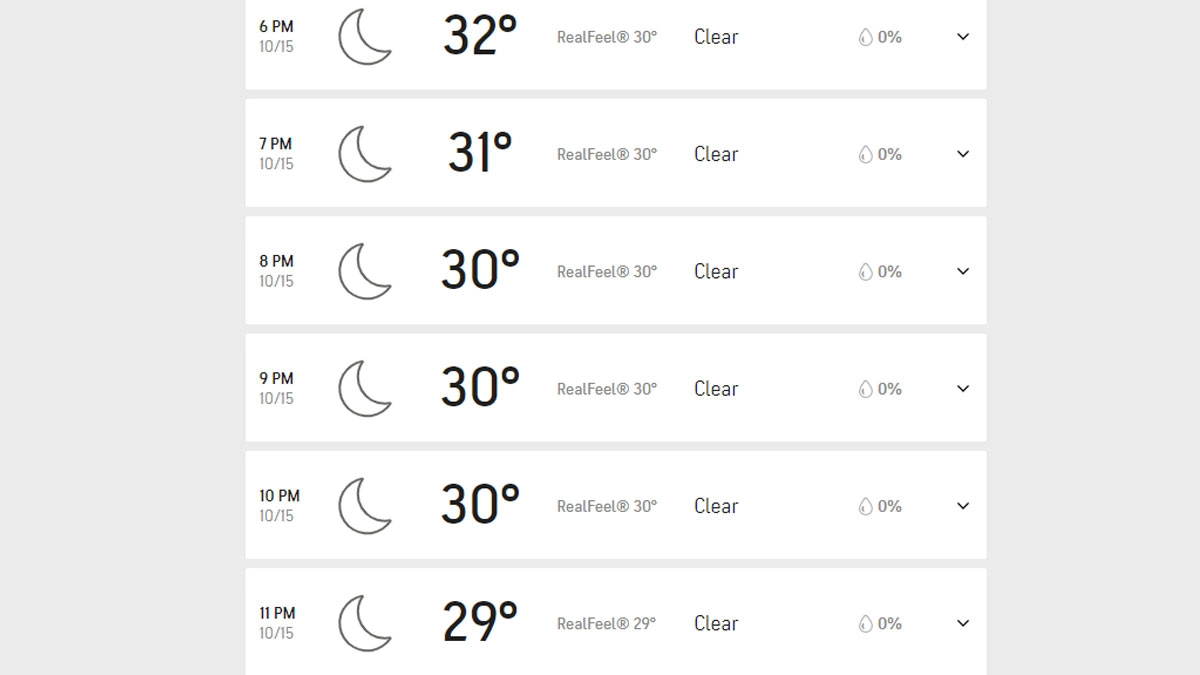Click the moon icon for 8 PM
The width and height of the screenshot is (1200, 675).
364,271
